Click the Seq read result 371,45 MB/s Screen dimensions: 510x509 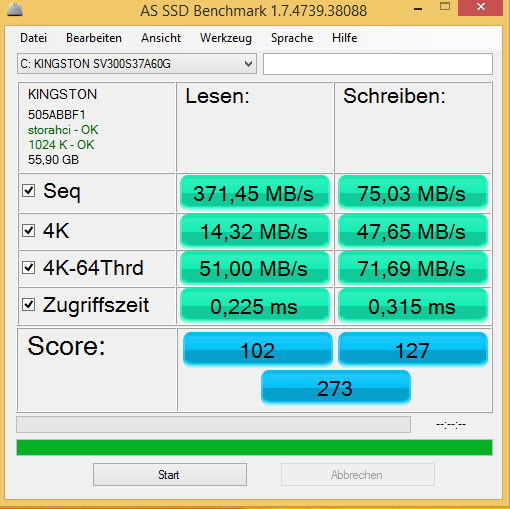click(255, 193)
